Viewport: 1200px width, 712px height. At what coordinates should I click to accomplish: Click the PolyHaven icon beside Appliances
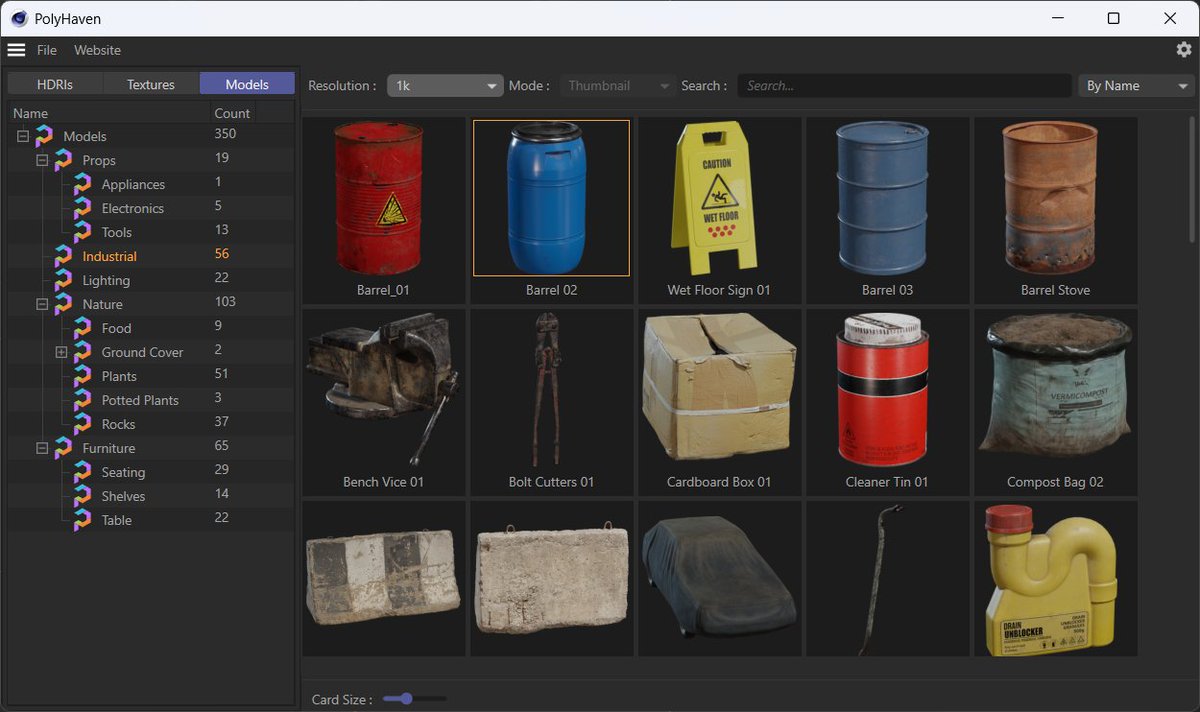(82, 184)
